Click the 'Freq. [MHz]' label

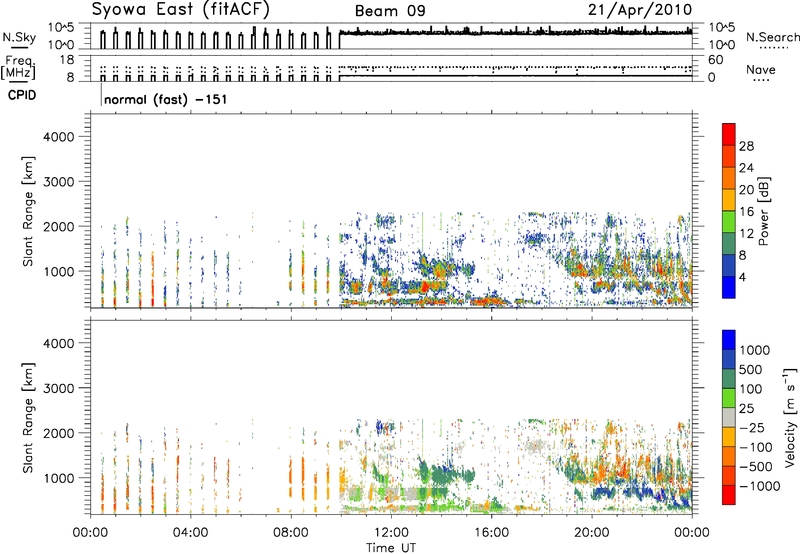(18, 68)
